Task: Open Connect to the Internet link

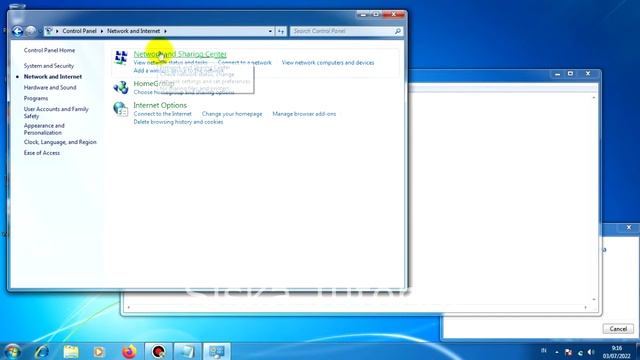Action: [162, 114]
